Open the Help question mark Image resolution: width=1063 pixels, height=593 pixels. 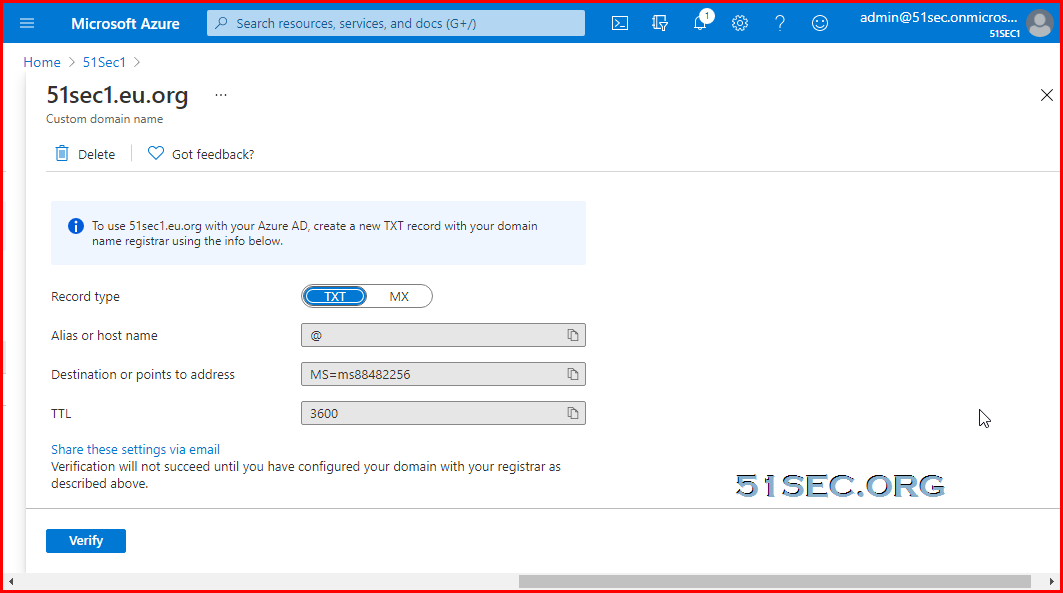(780, 23)
